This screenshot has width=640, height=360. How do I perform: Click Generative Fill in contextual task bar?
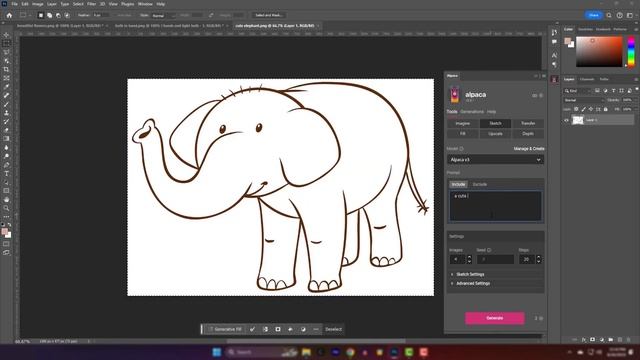225,329
